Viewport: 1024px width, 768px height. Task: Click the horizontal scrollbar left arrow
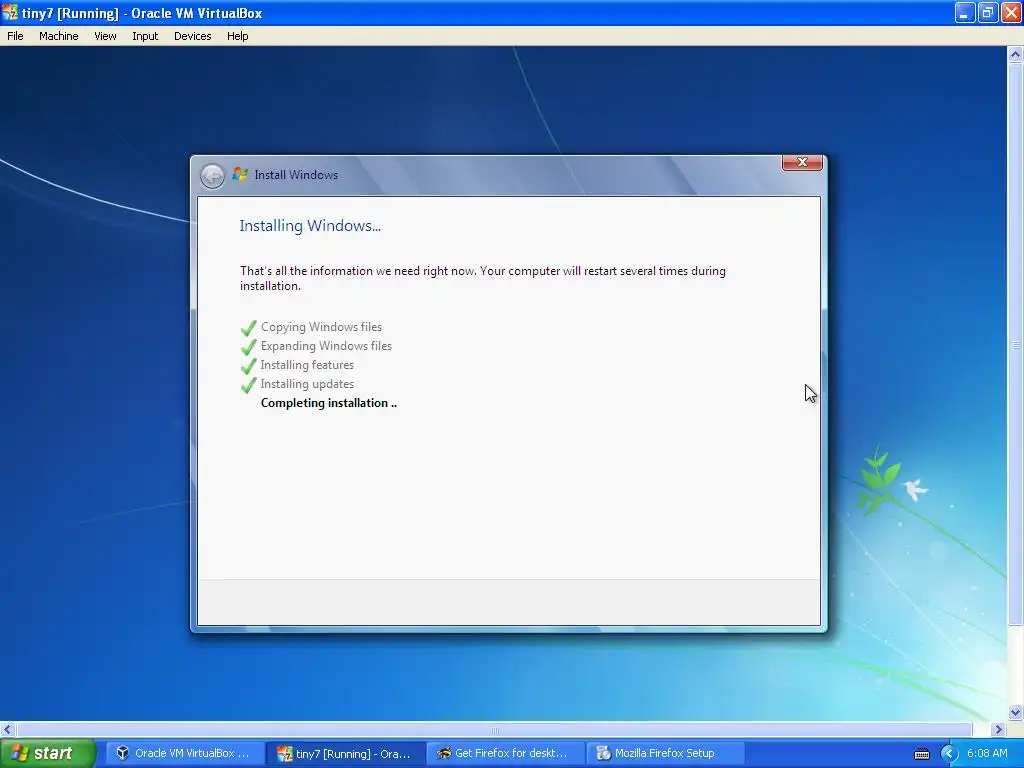tap(8, 729)
